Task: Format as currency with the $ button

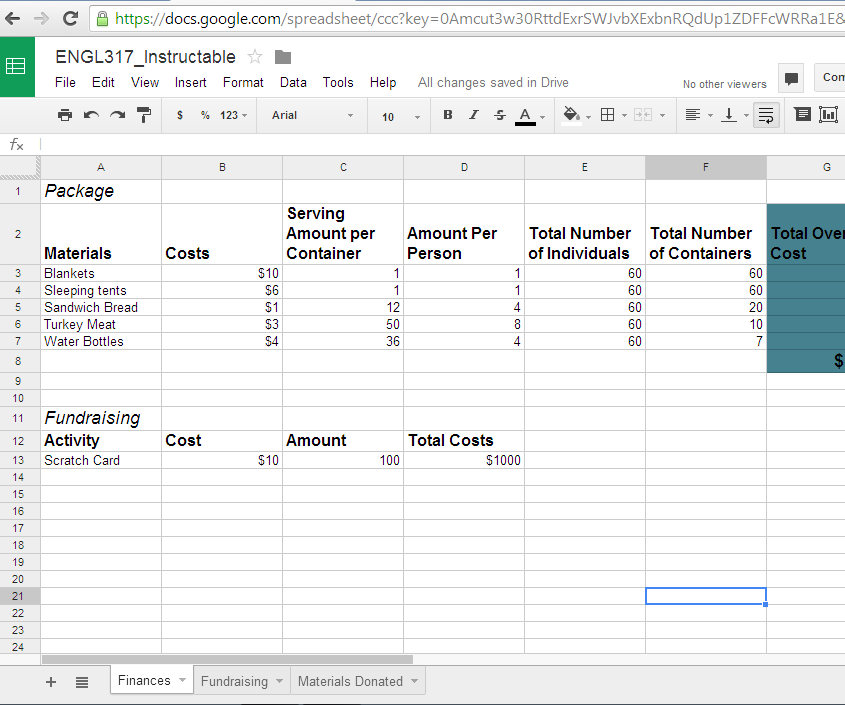Action: [180, 115]
